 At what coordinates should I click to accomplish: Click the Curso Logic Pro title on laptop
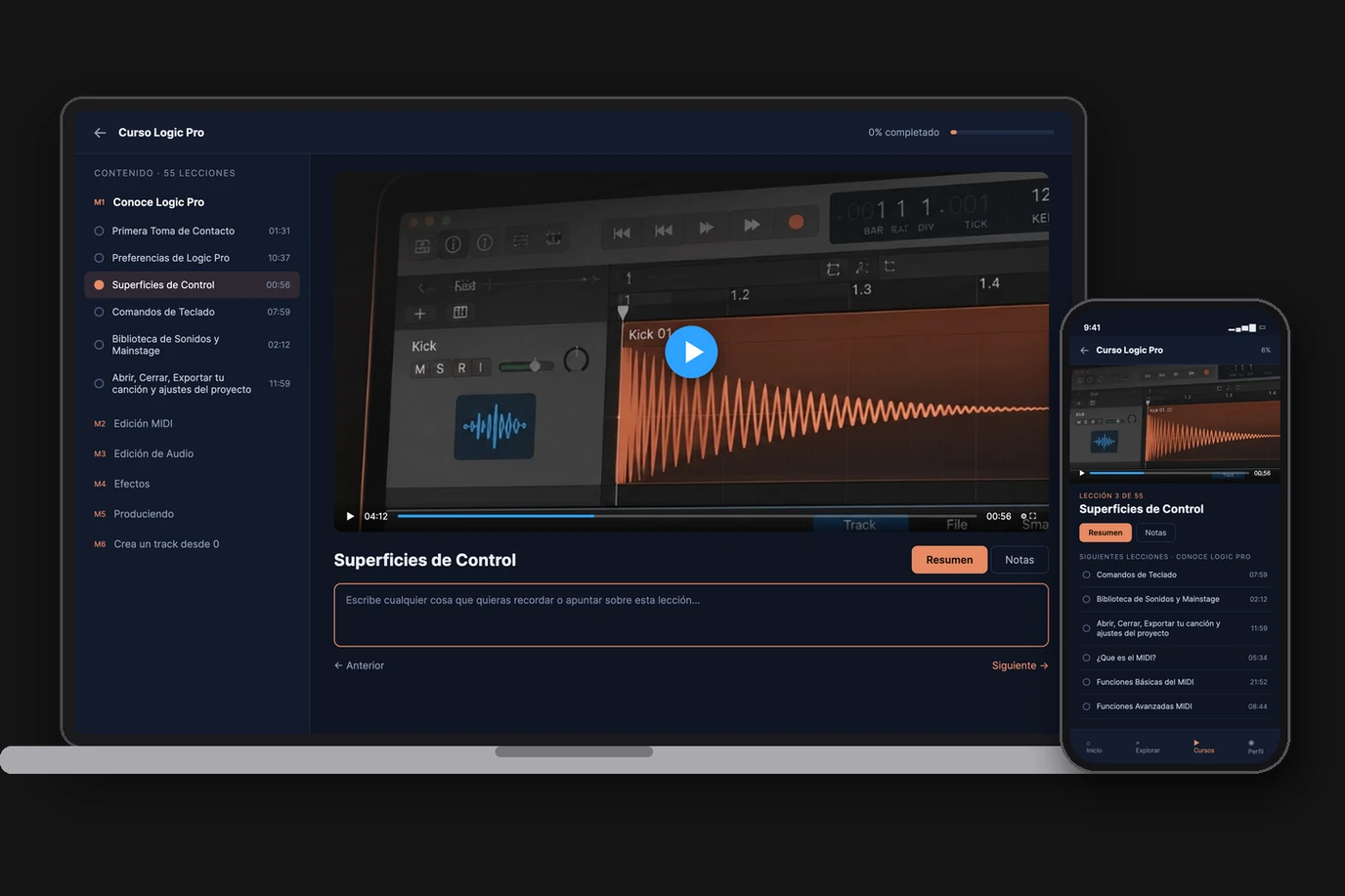click(x=161, y=133)
